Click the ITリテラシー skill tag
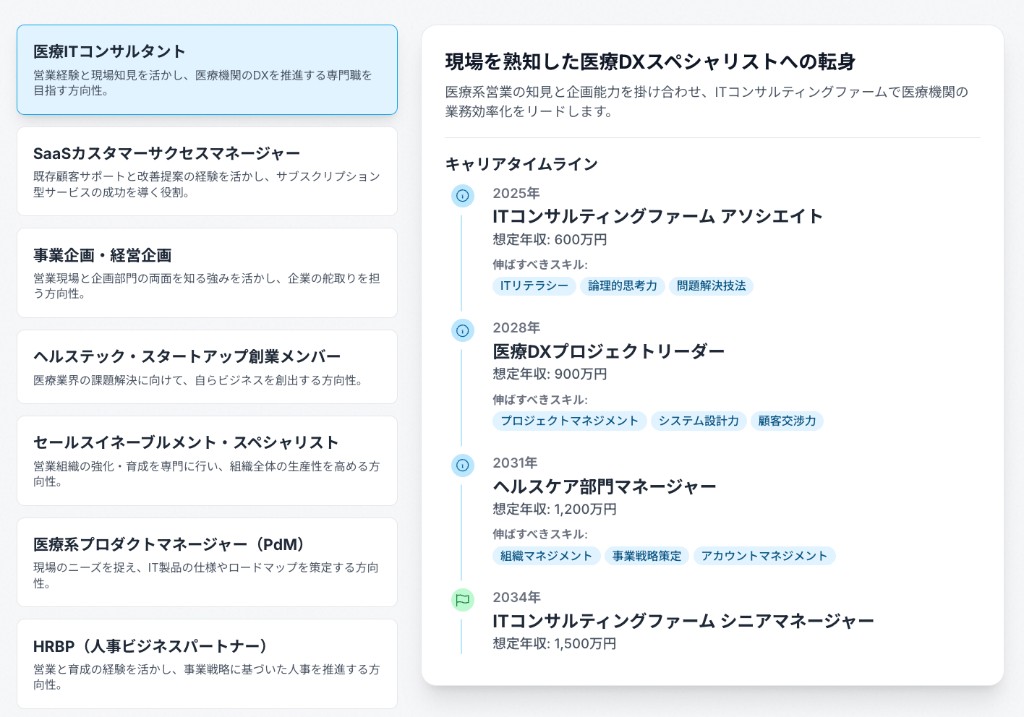Image resolution: width=1024 pixels, height=717 pixels. tap(532, 286)
